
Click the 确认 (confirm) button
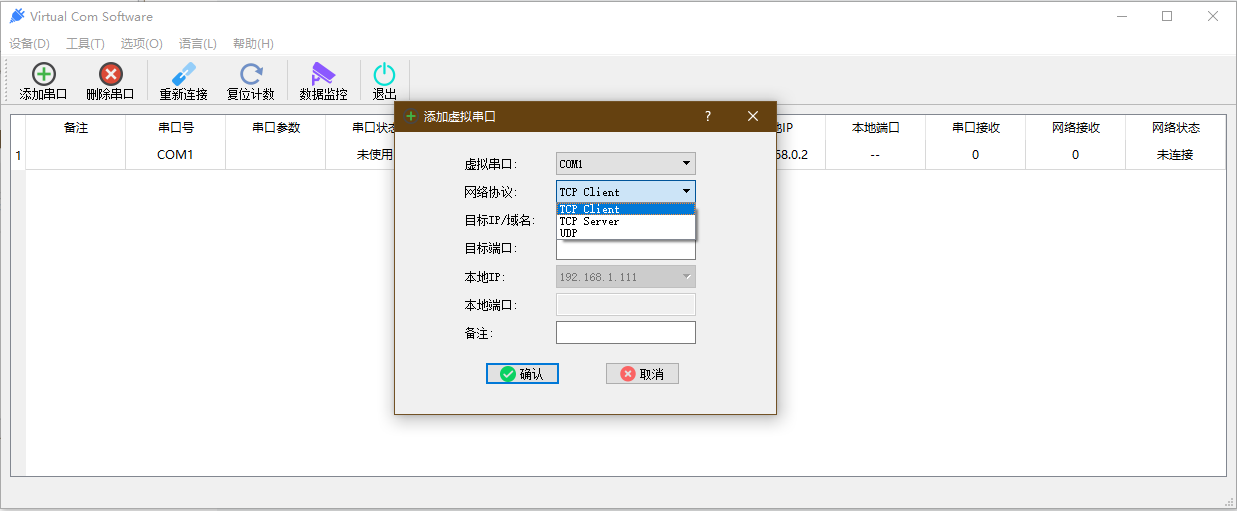pos(522,374)
